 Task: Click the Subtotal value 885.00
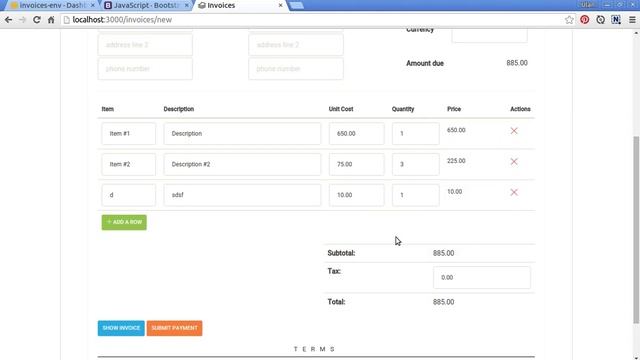pyautogui.click(x=443, y=253)
